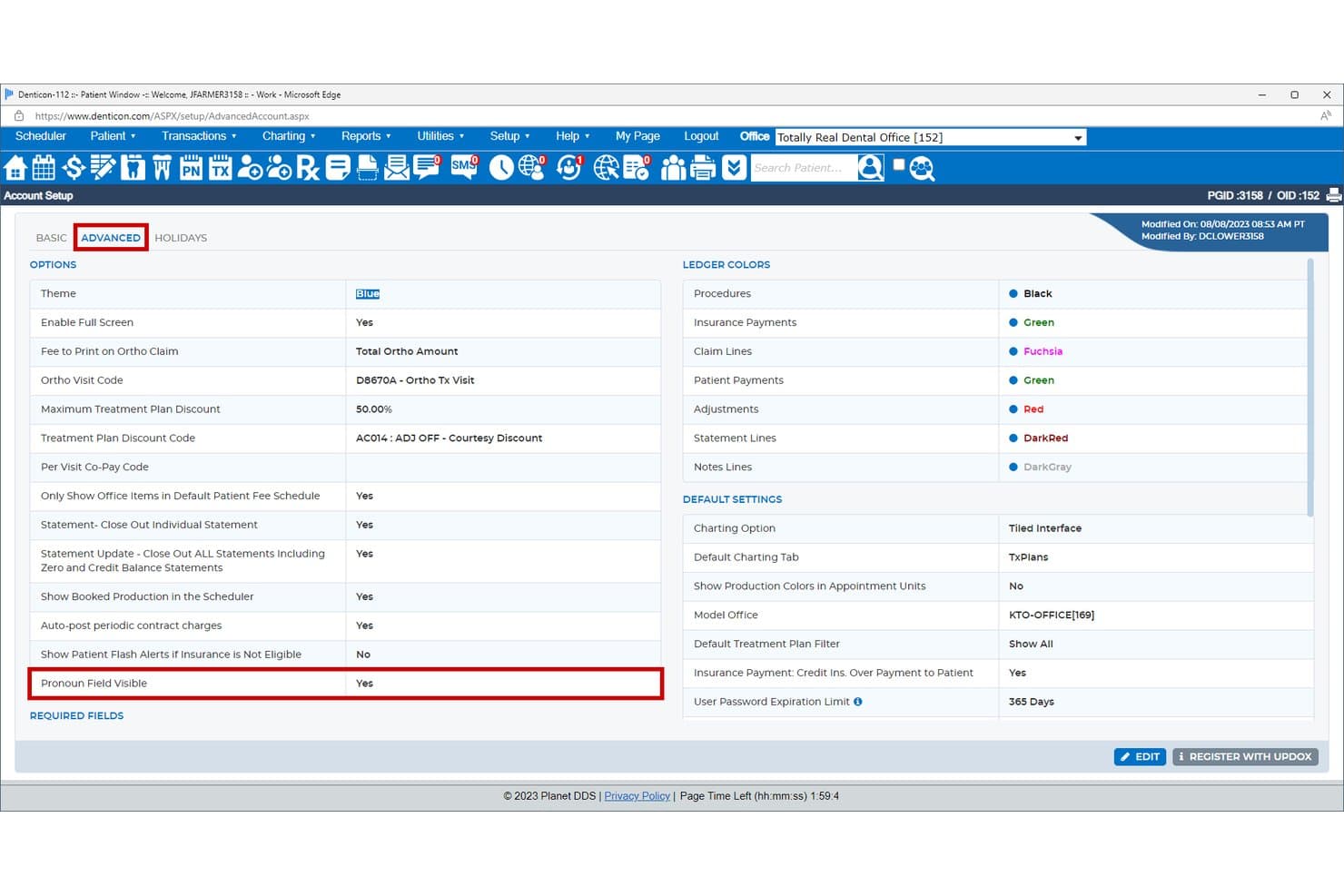Click Logout in the menu bar
This screenshot has height=896, width=1344.
701,136
